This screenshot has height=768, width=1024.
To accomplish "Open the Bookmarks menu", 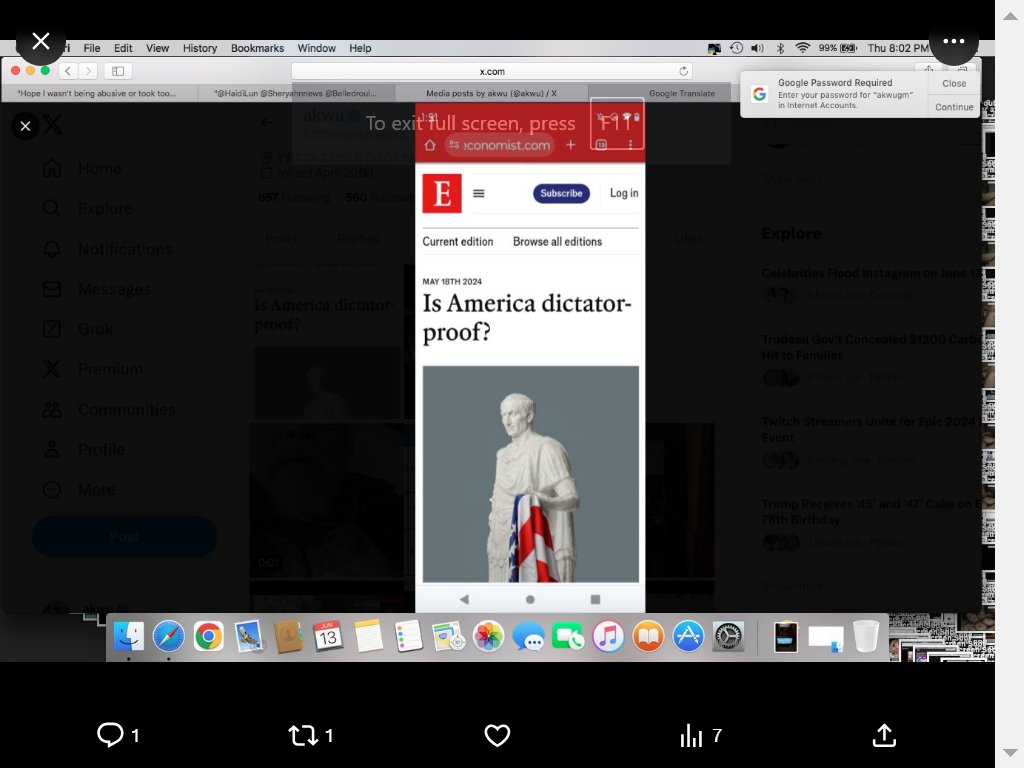I will (257, 48).
